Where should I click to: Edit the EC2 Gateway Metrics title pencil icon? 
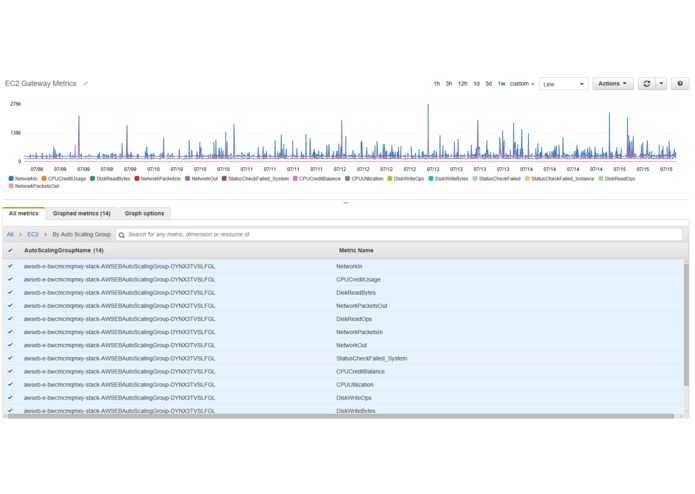(86, 83)
